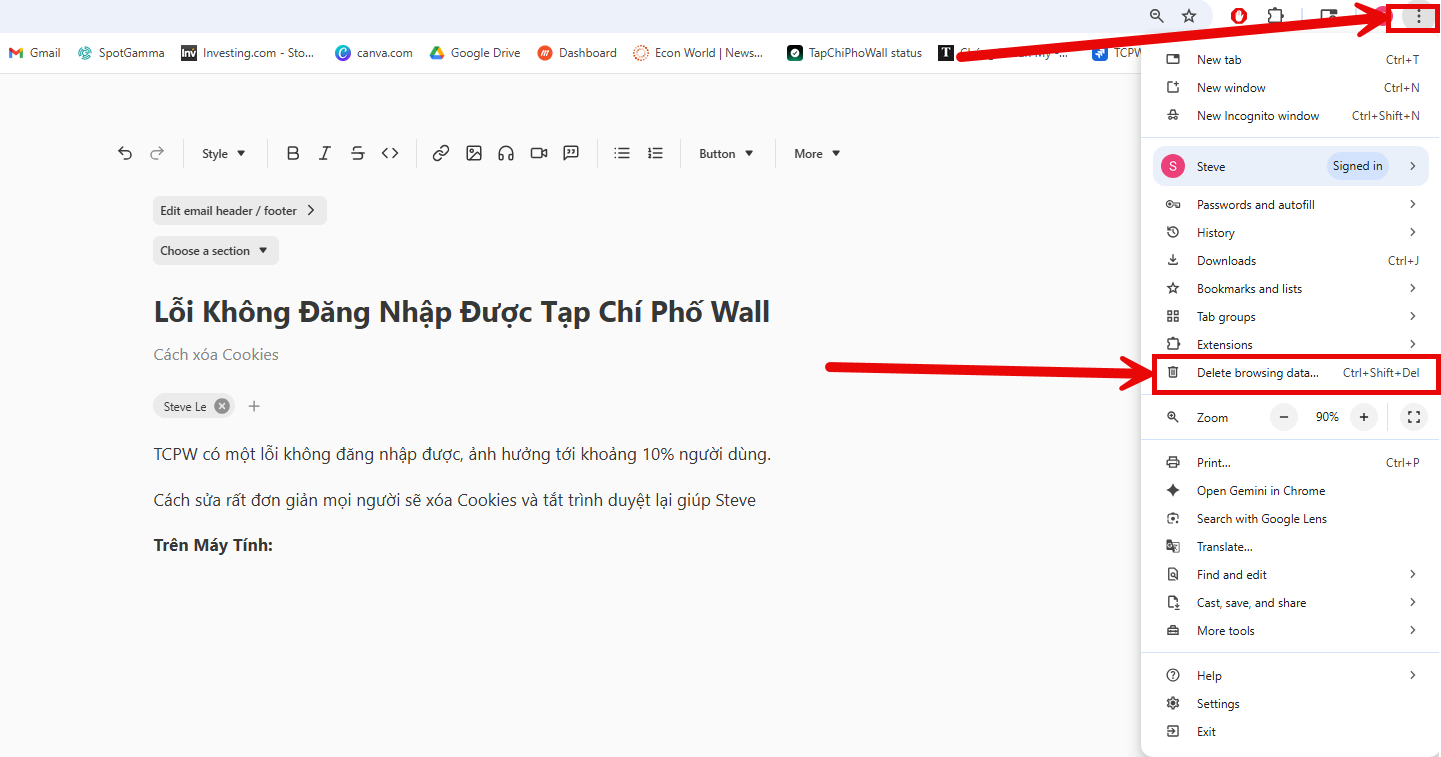Undo the last edit

pyautogui.click(x=125, y=154)
